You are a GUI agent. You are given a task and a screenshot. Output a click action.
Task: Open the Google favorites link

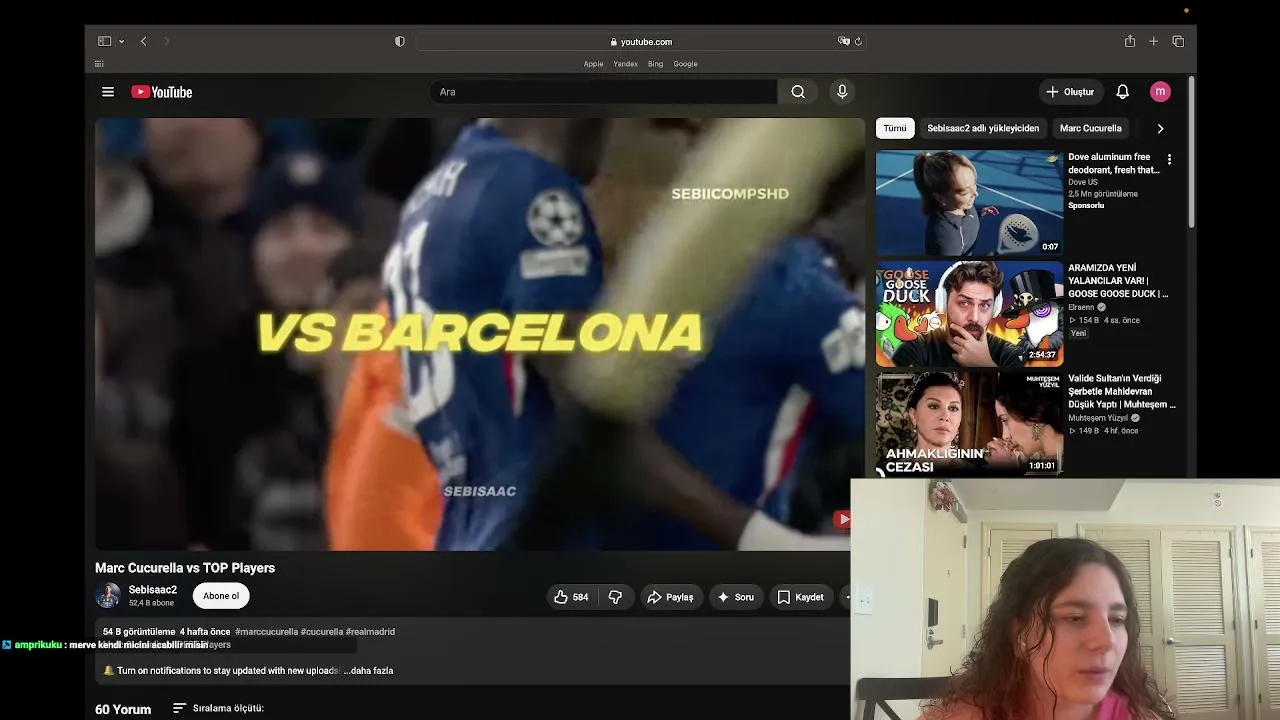686,64
